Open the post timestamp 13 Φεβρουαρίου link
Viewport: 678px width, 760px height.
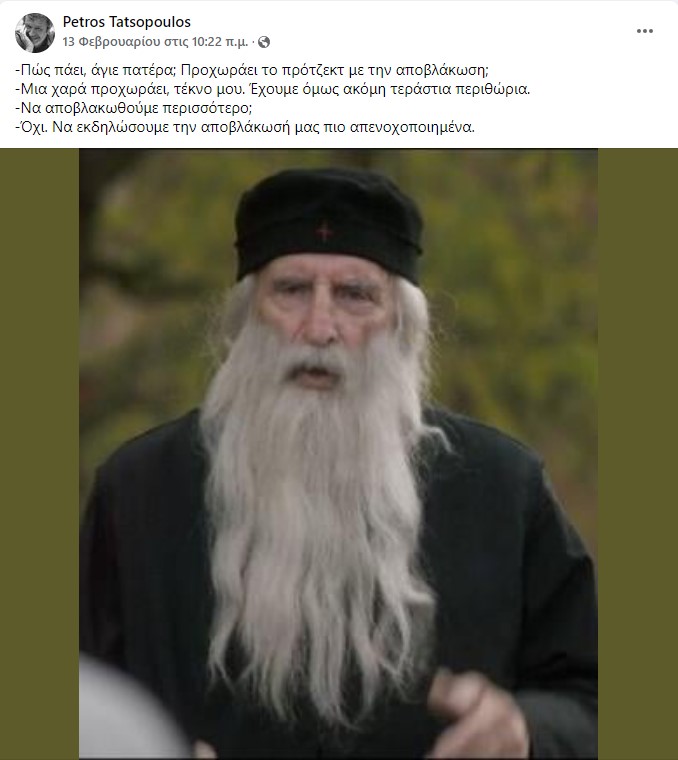click(x=155, y=42)
